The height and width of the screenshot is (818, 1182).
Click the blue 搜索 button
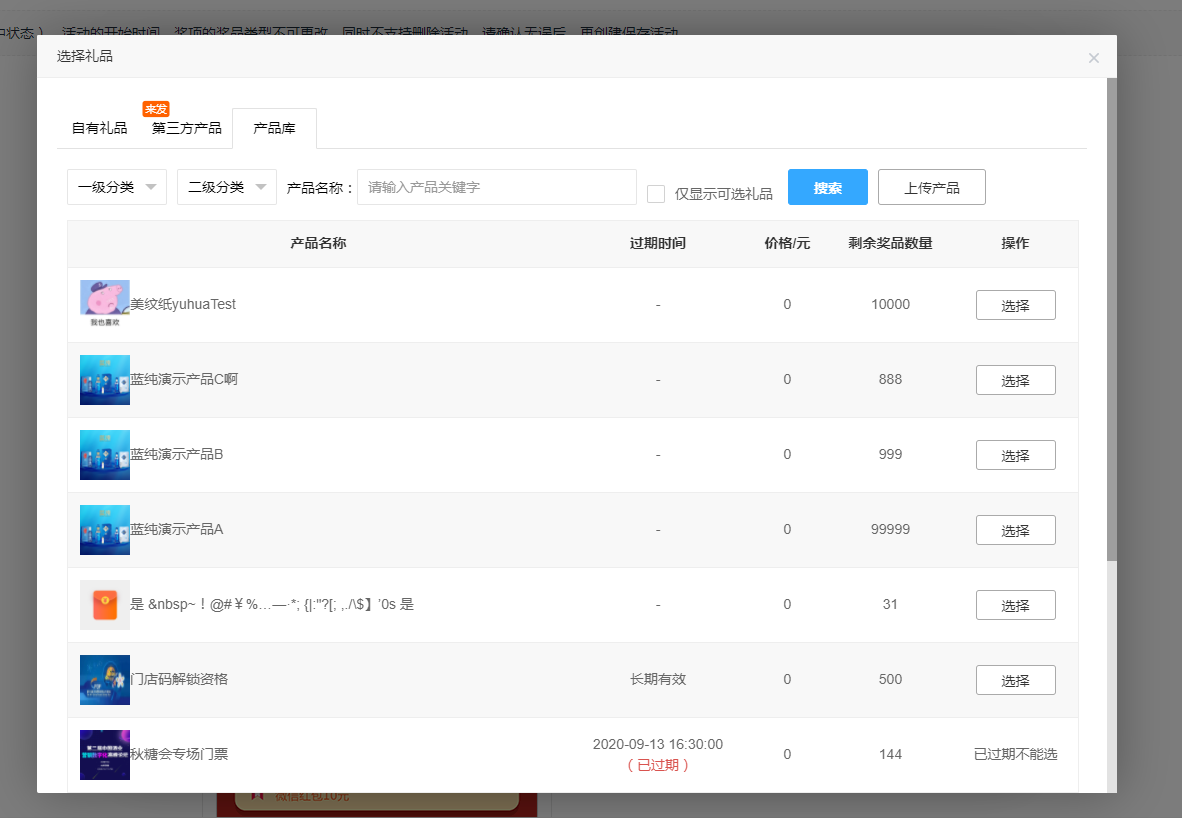click(828, 187)
